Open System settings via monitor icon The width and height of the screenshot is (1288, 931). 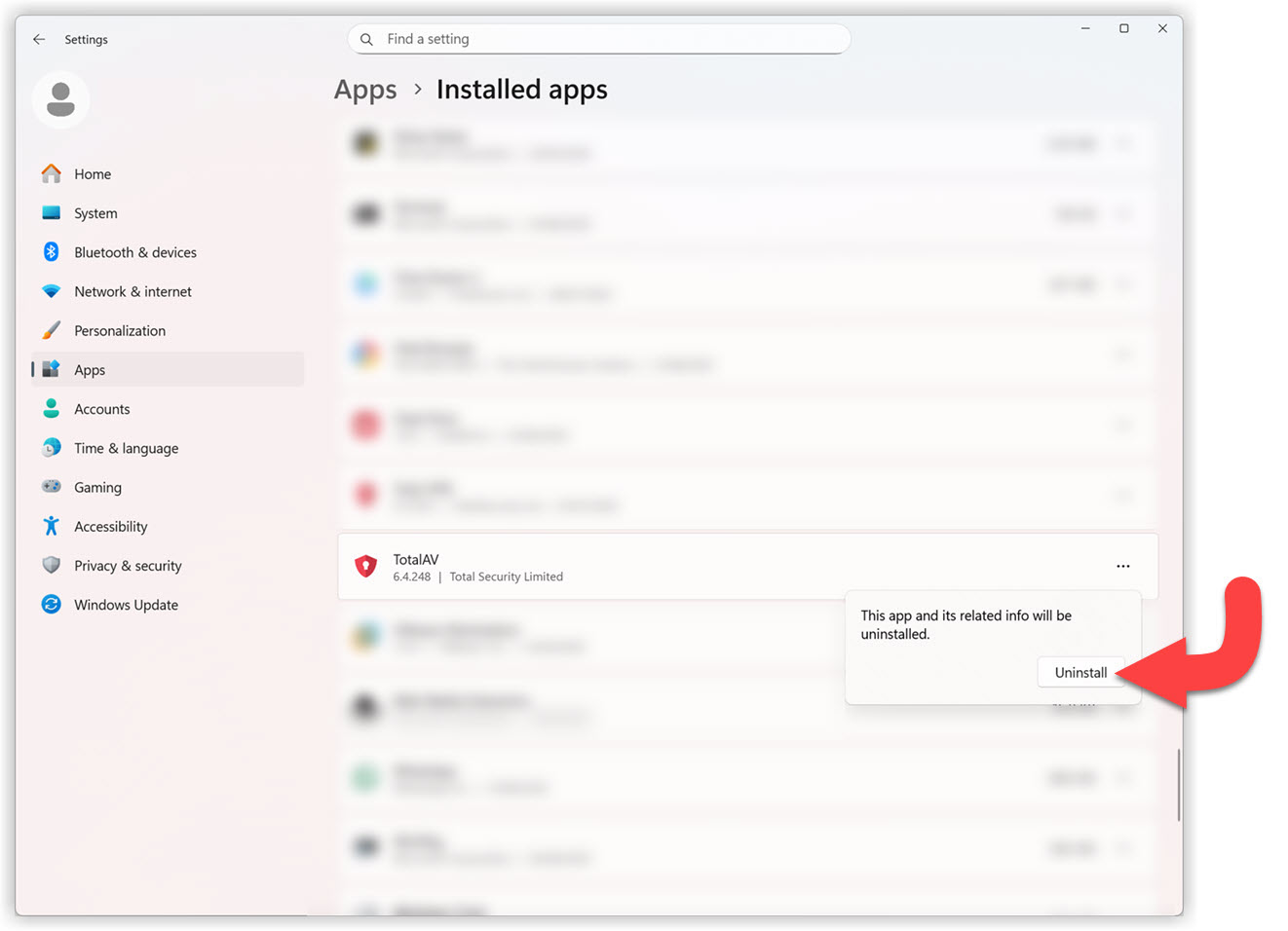pos(52,212)
